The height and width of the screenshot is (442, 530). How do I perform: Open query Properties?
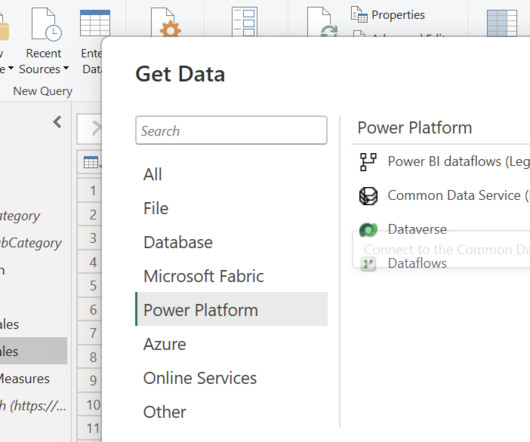(388, 15)
